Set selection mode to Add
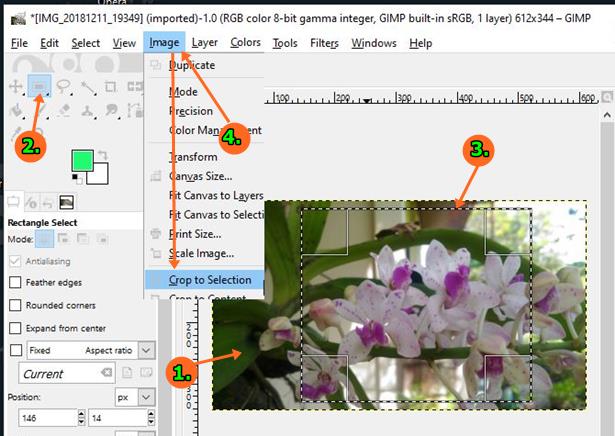Viewport: 615px width, 436px height. [64, 238]
